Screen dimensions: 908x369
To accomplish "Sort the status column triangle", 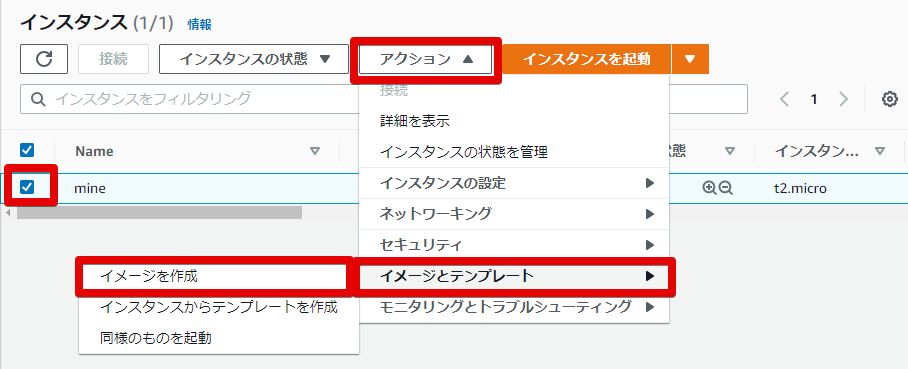I will click(730, 151).
